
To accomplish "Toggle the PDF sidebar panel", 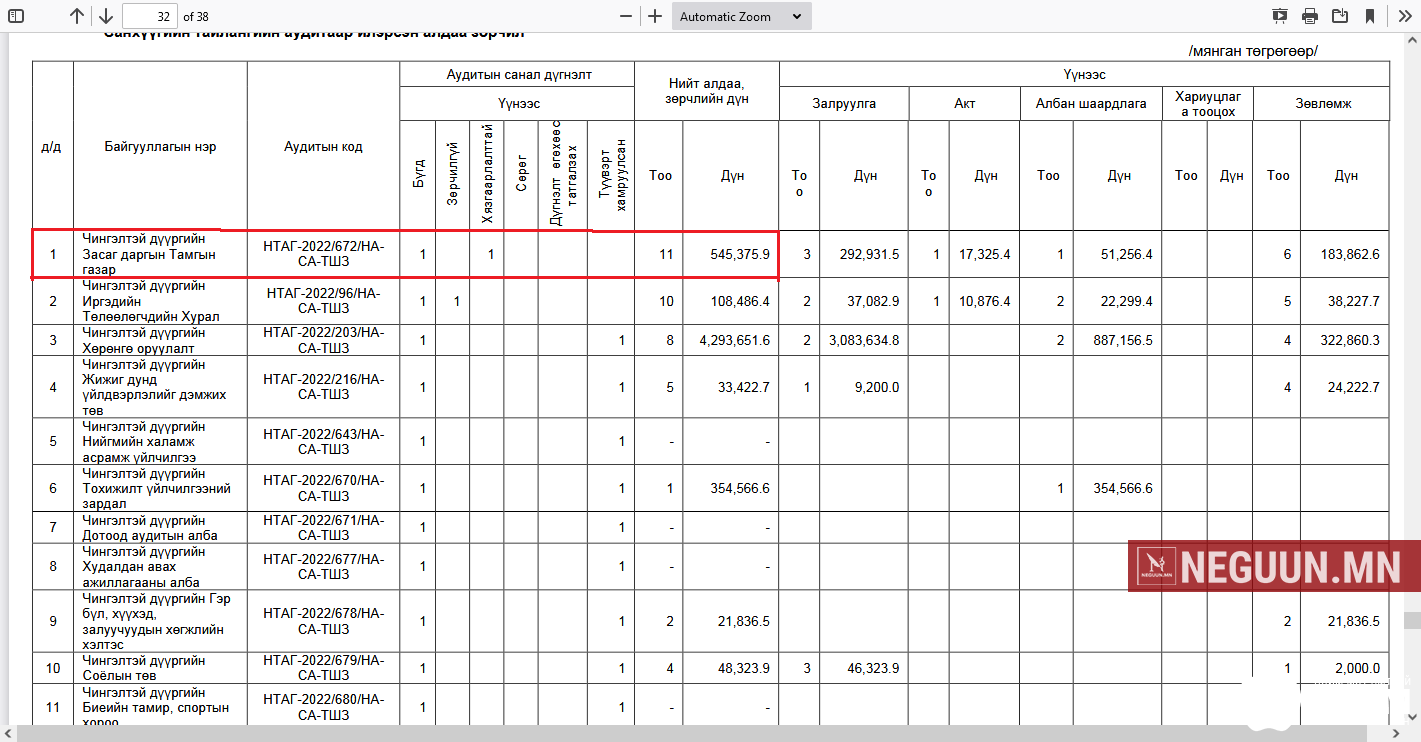I will pos(16,16).
